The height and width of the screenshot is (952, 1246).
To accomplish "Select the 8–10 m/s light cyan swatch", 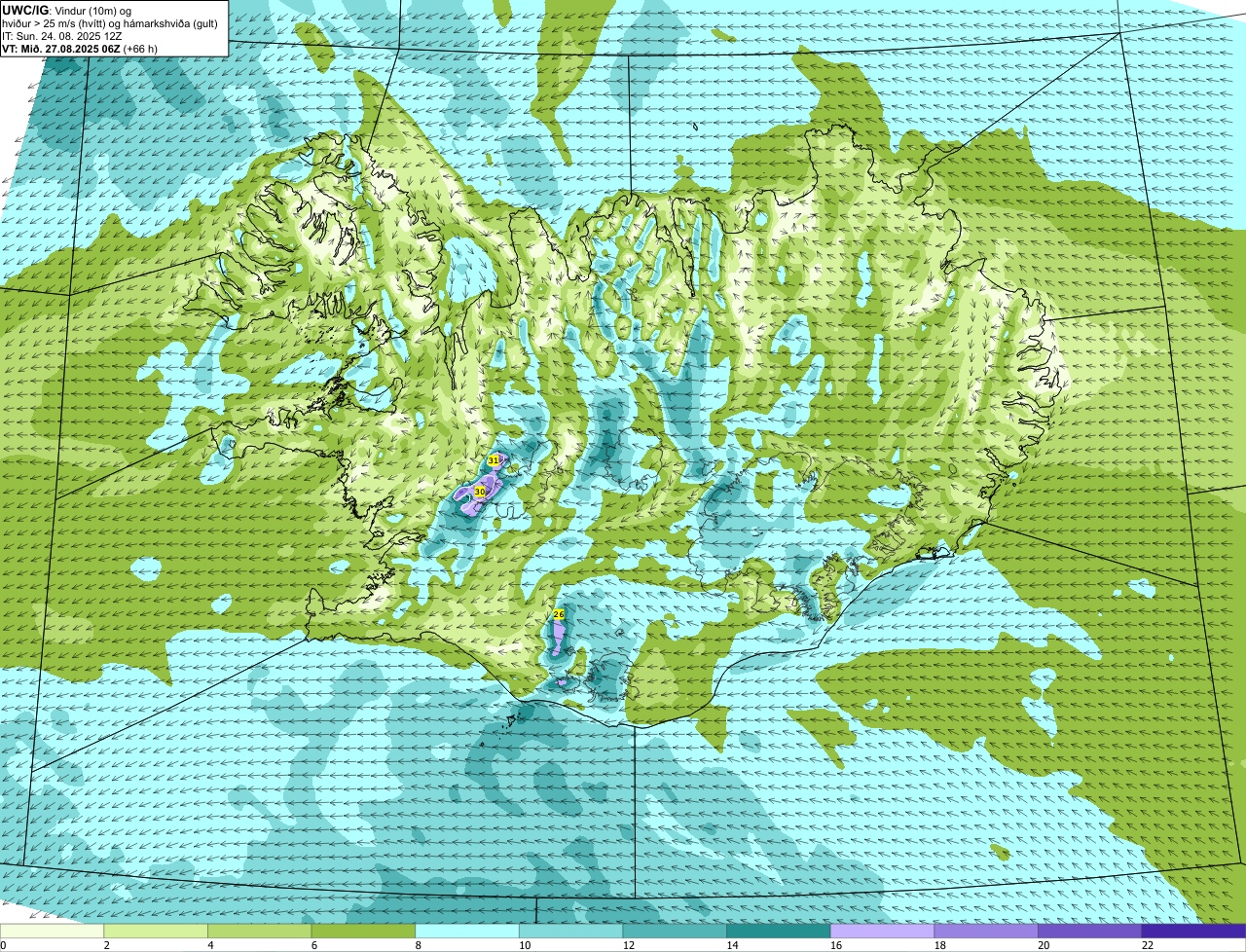I will coord(467,931).
